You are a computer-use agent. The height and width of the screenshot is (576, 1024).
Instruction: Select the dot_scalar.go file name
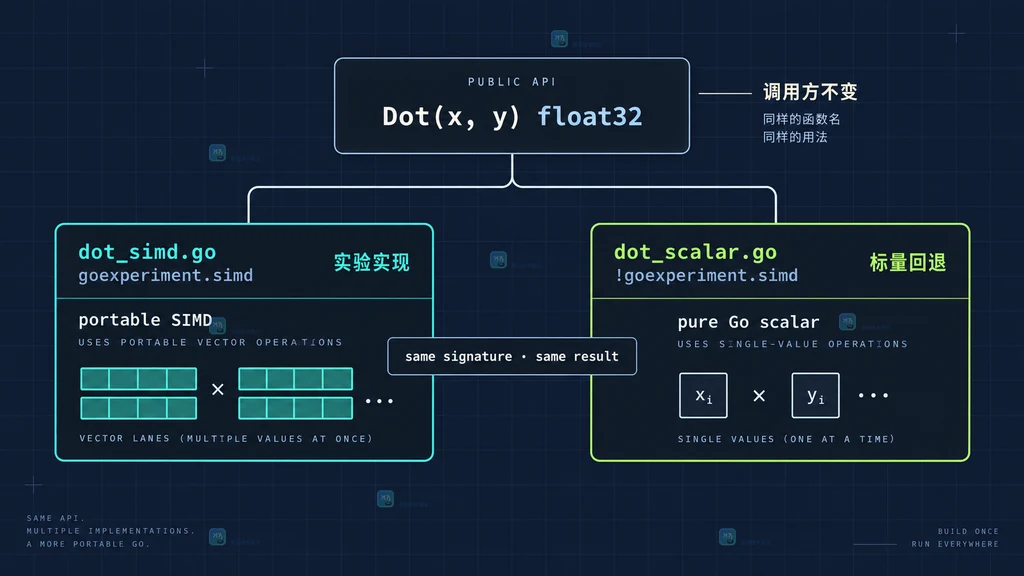(x=695, y=252)
